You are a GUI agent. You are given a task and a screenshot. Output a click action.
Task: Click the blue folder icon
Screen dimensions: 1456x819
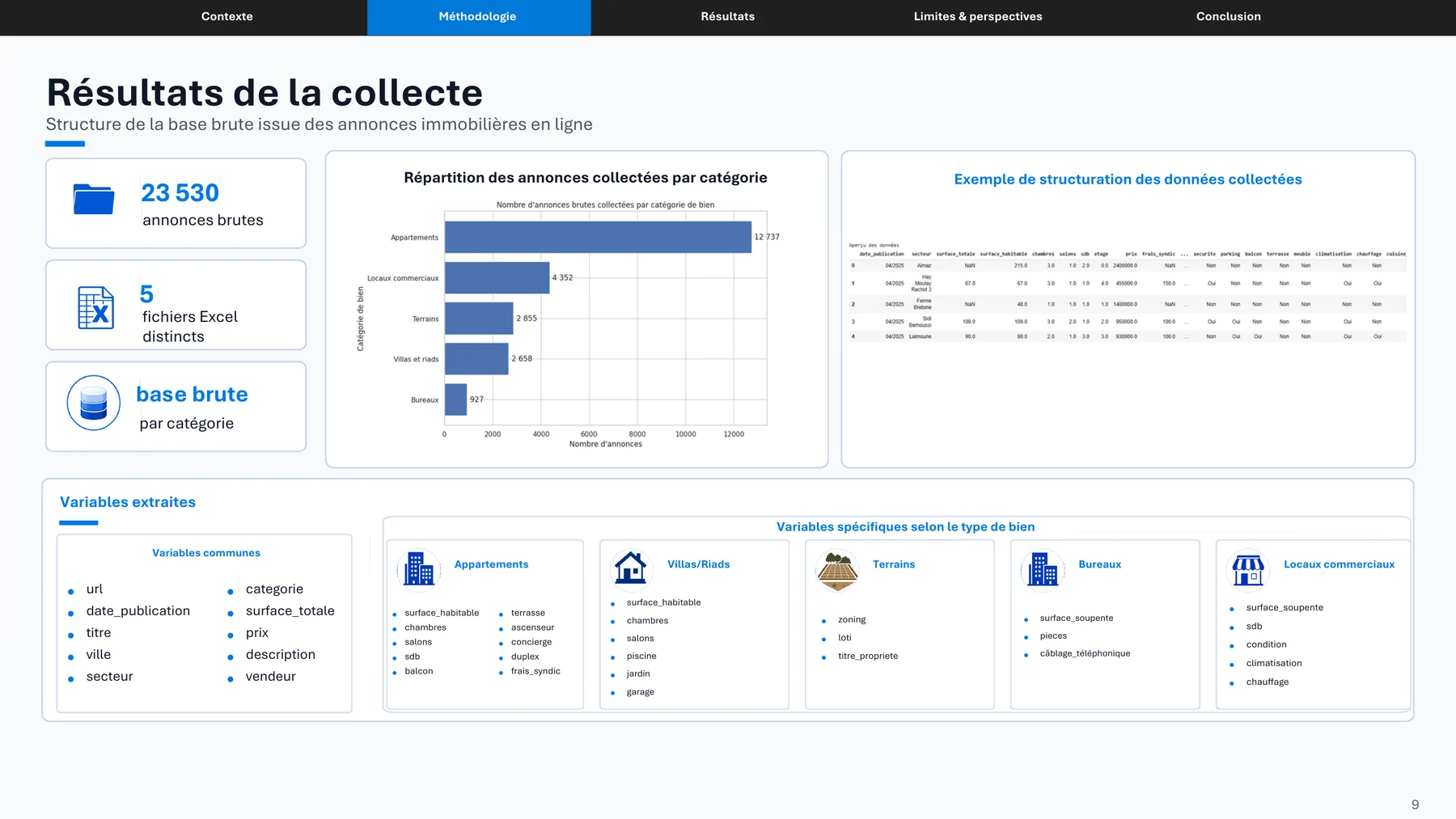point(94,199)
